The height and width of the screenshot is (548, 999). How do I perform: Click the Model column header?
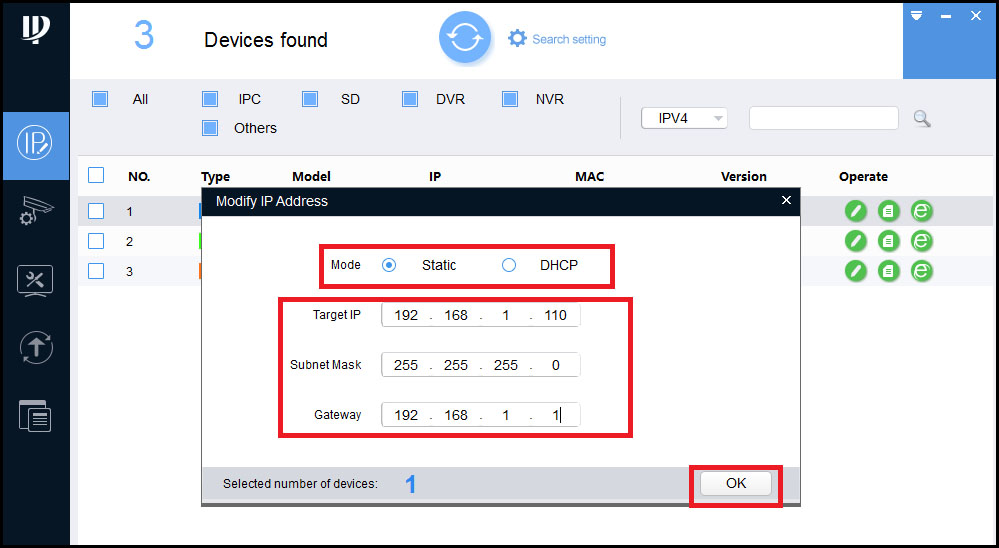tap(312, 177)
